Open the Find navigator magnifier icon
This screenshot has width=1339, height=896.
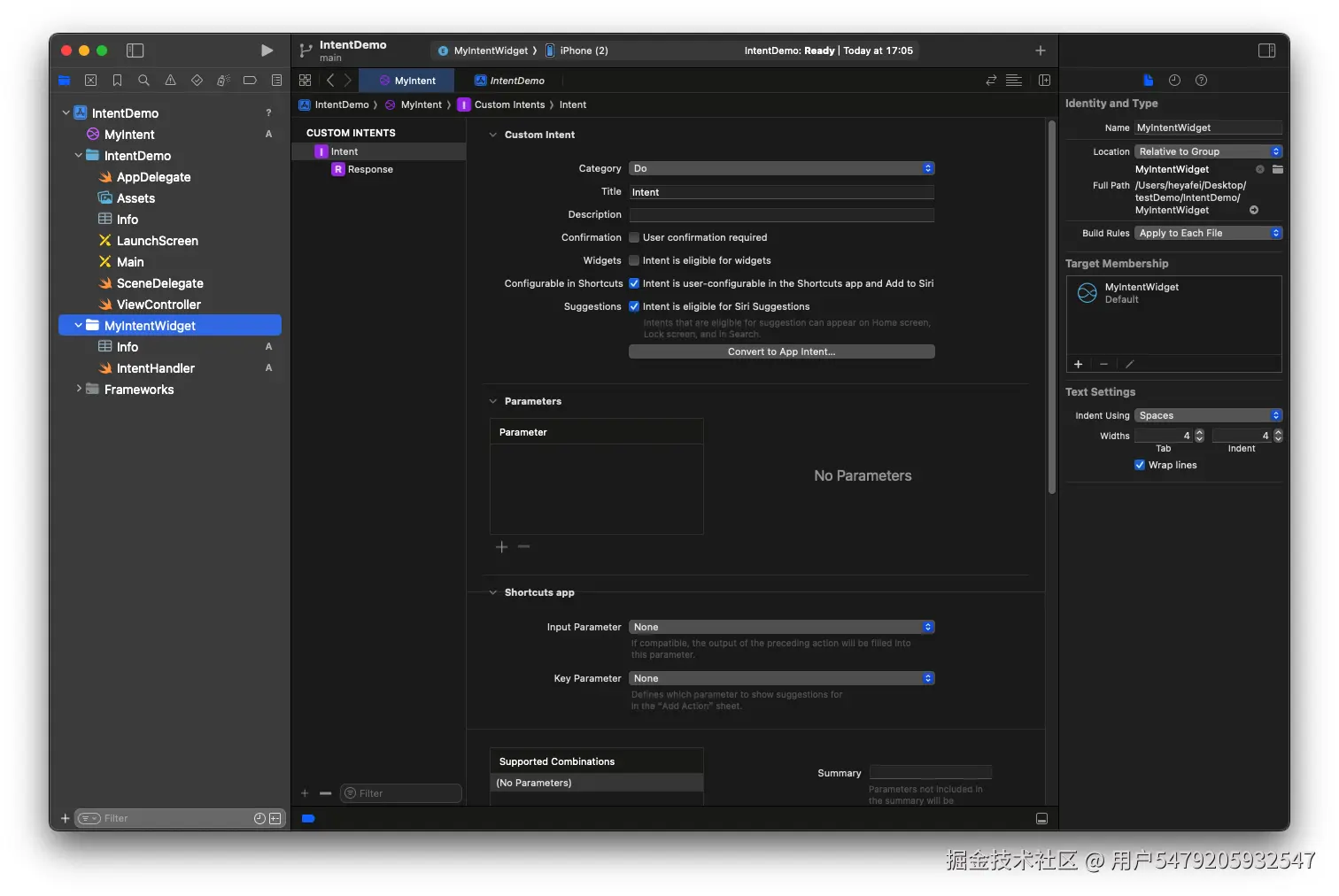(143, 81)
